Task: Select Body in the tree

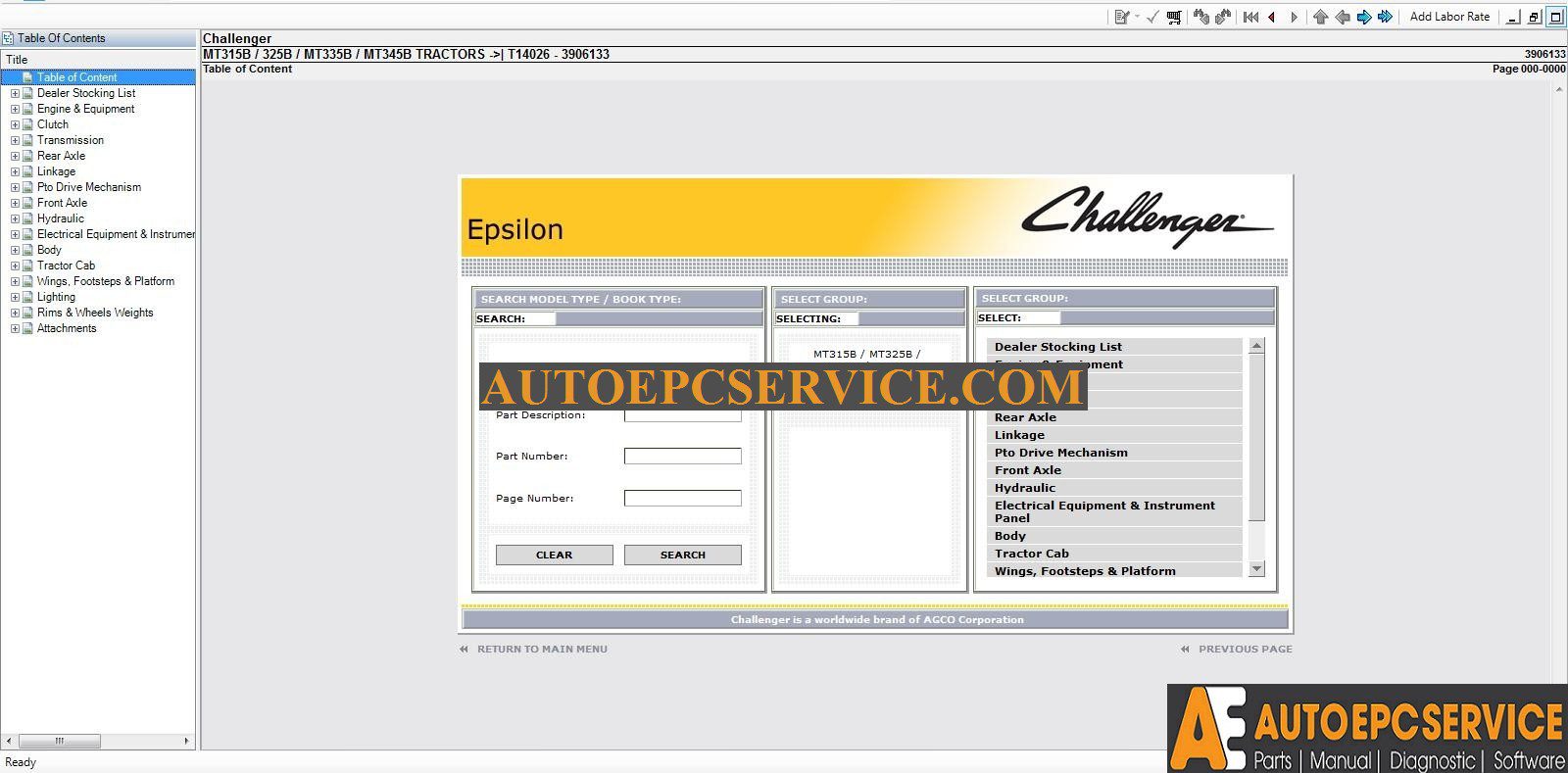Action: coord(49,250)
